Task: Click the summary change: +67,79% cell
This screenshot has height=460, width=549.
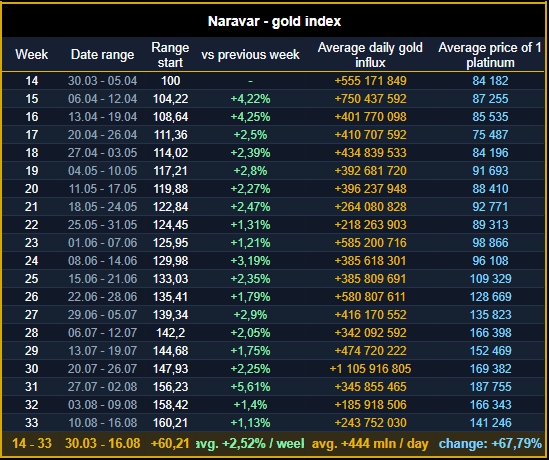Action: 490,444
